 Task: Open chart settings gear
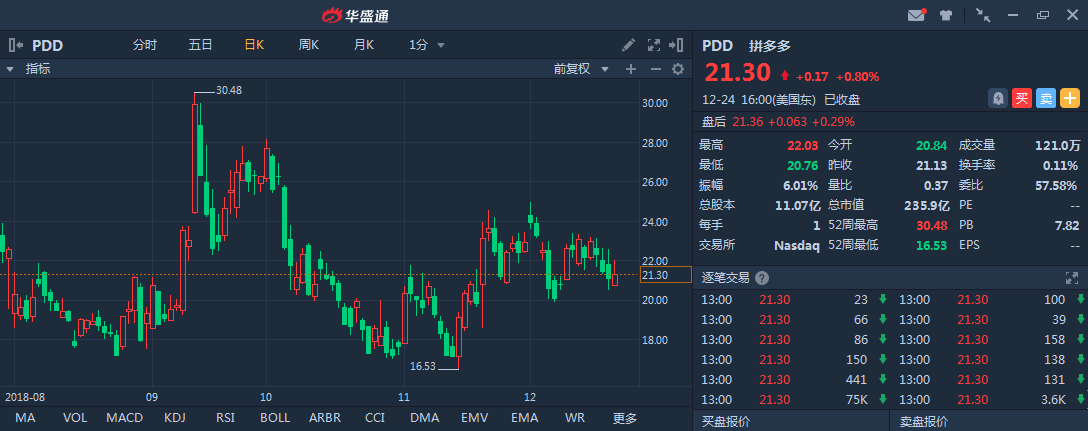[678, 69]
